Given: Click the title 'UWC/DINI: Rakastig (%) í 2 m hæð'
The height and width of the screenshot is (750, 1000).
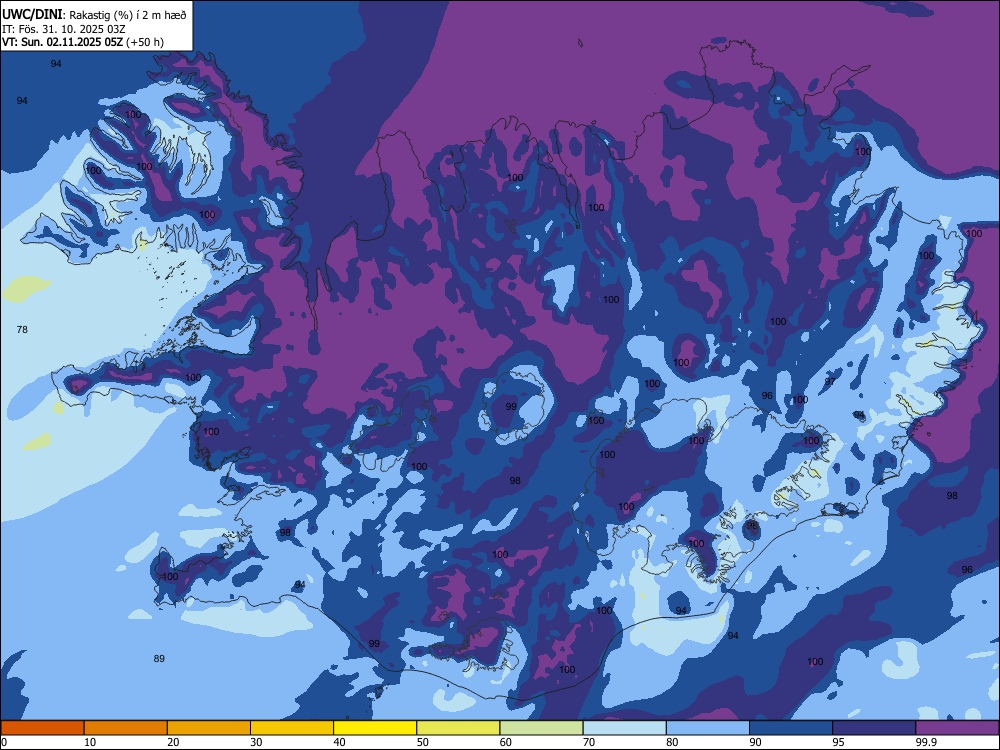Looking at the screenshot, I should [x=94, y=15].
